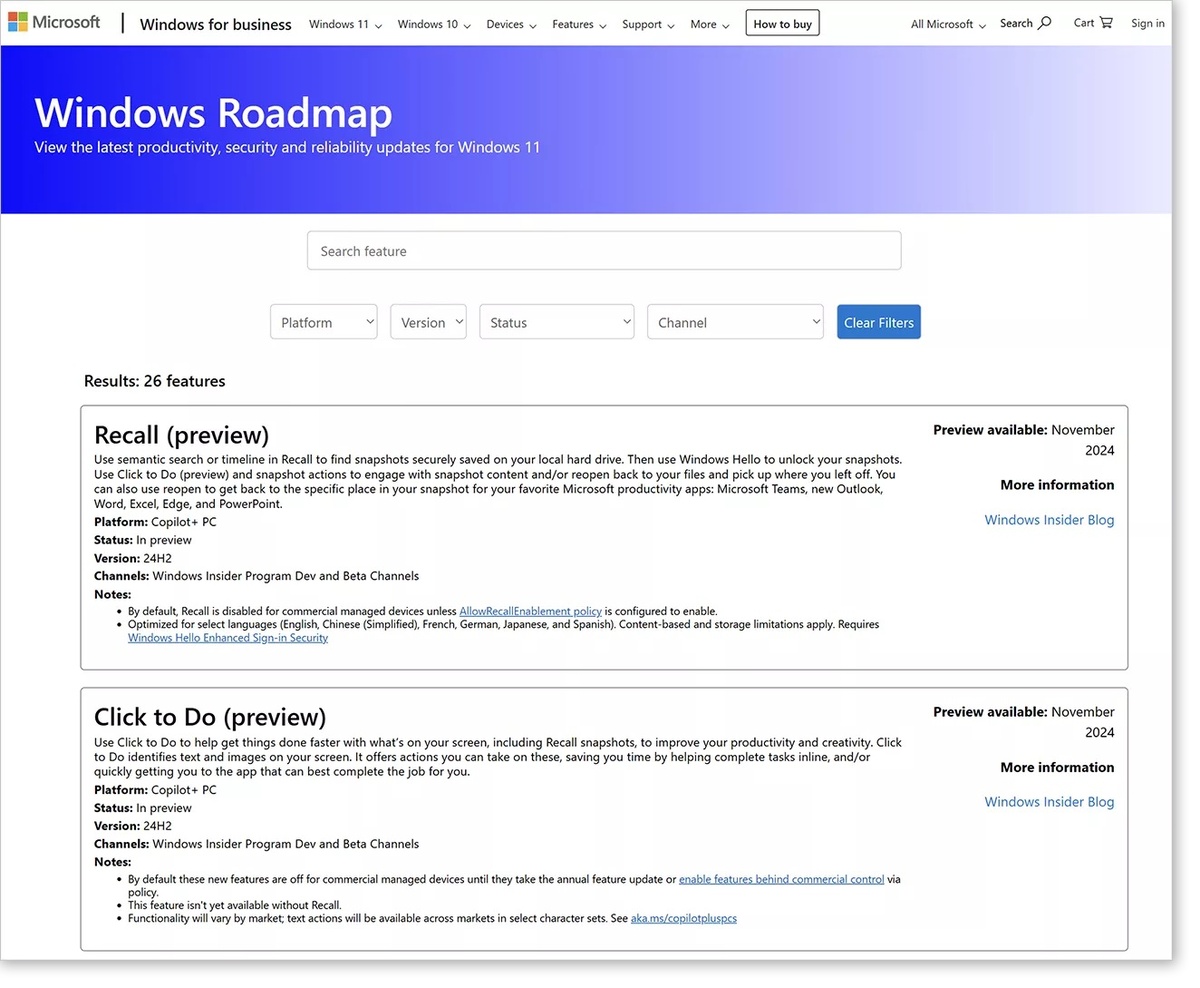Open Windows Insider Blog link for Click to Do
This screenshot has height=988, width=1200.
[x=1049, y=802]
